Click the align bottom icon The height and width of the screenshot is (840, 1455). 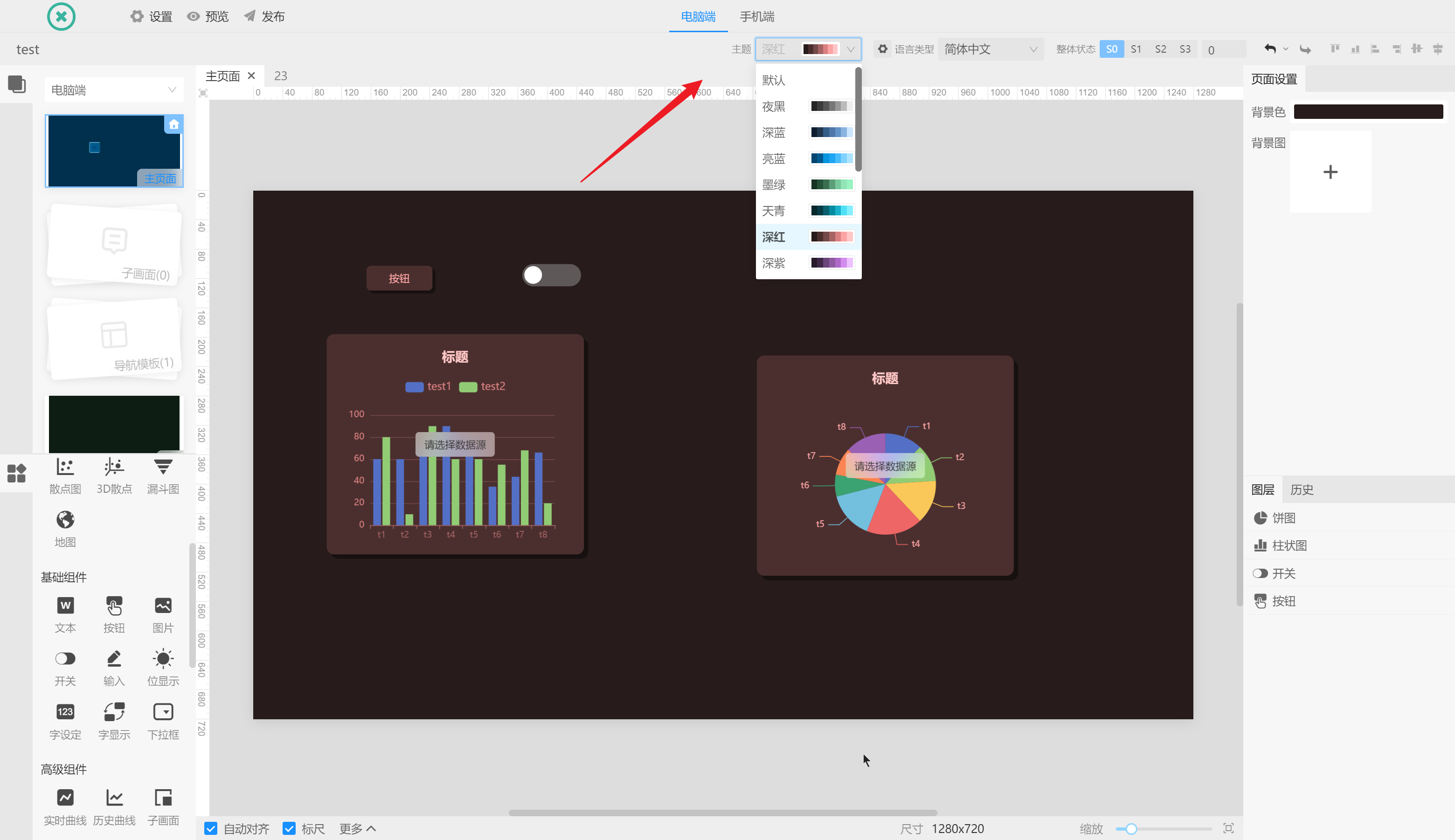[x=1355, y=49]
